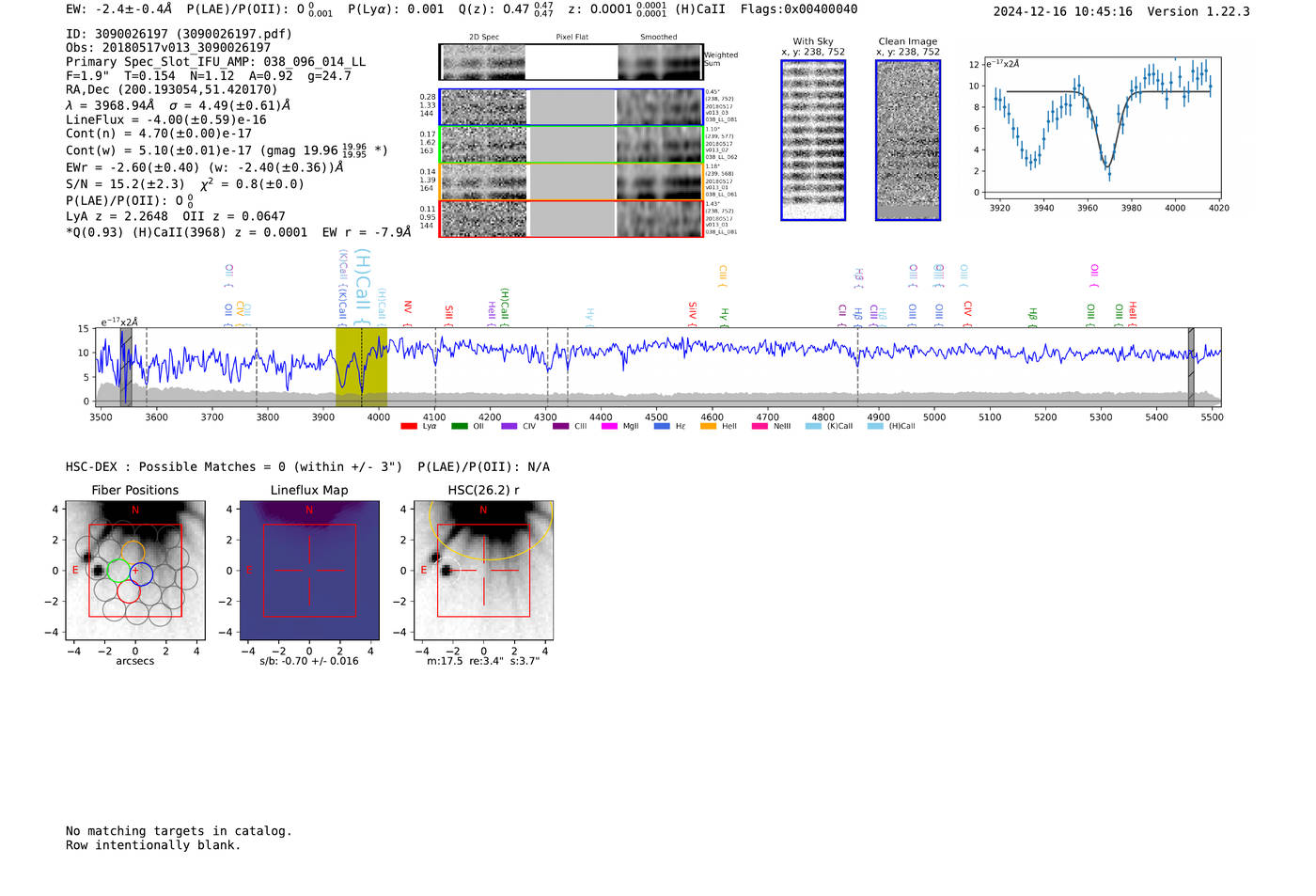
Task: Open the HSC(26.2) r image
Action: [483, 570]
